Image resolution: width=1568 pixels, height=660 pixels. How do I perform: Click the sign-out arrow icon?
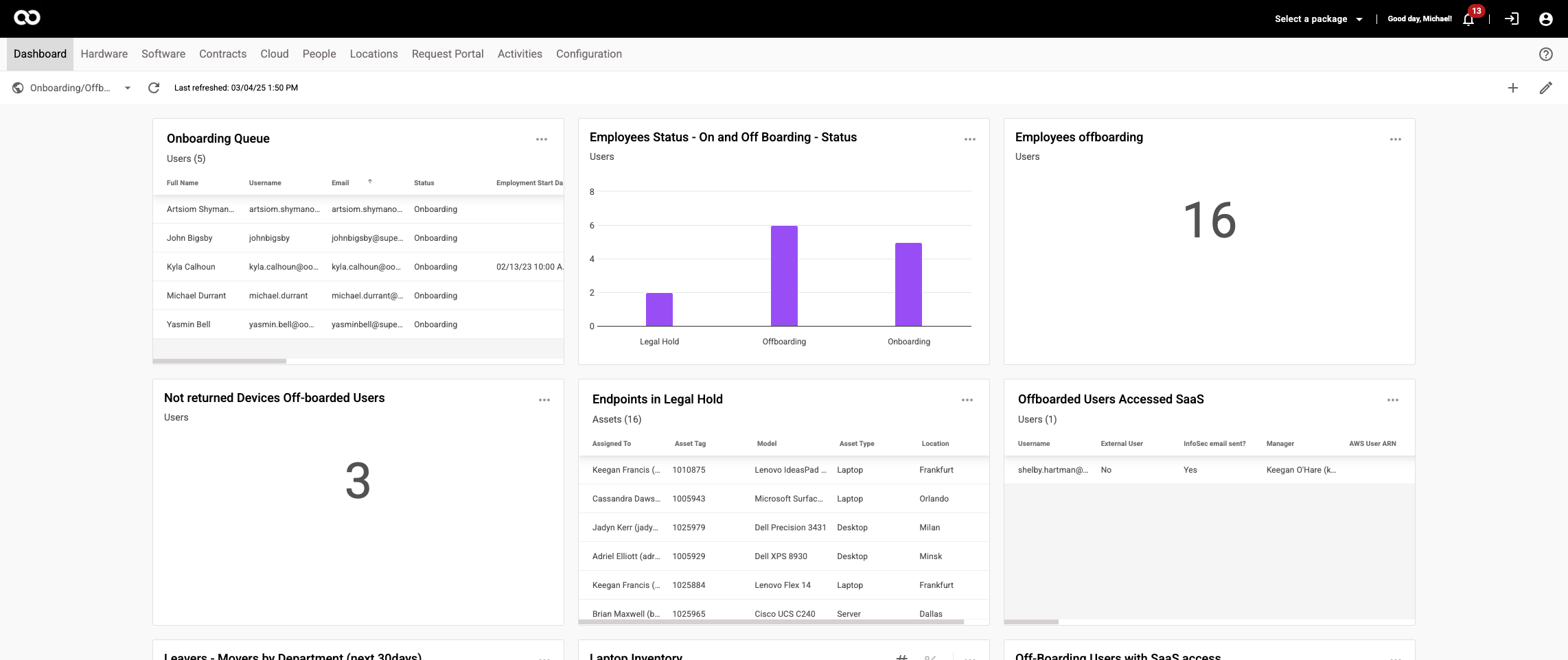(x=1511, y=19)
